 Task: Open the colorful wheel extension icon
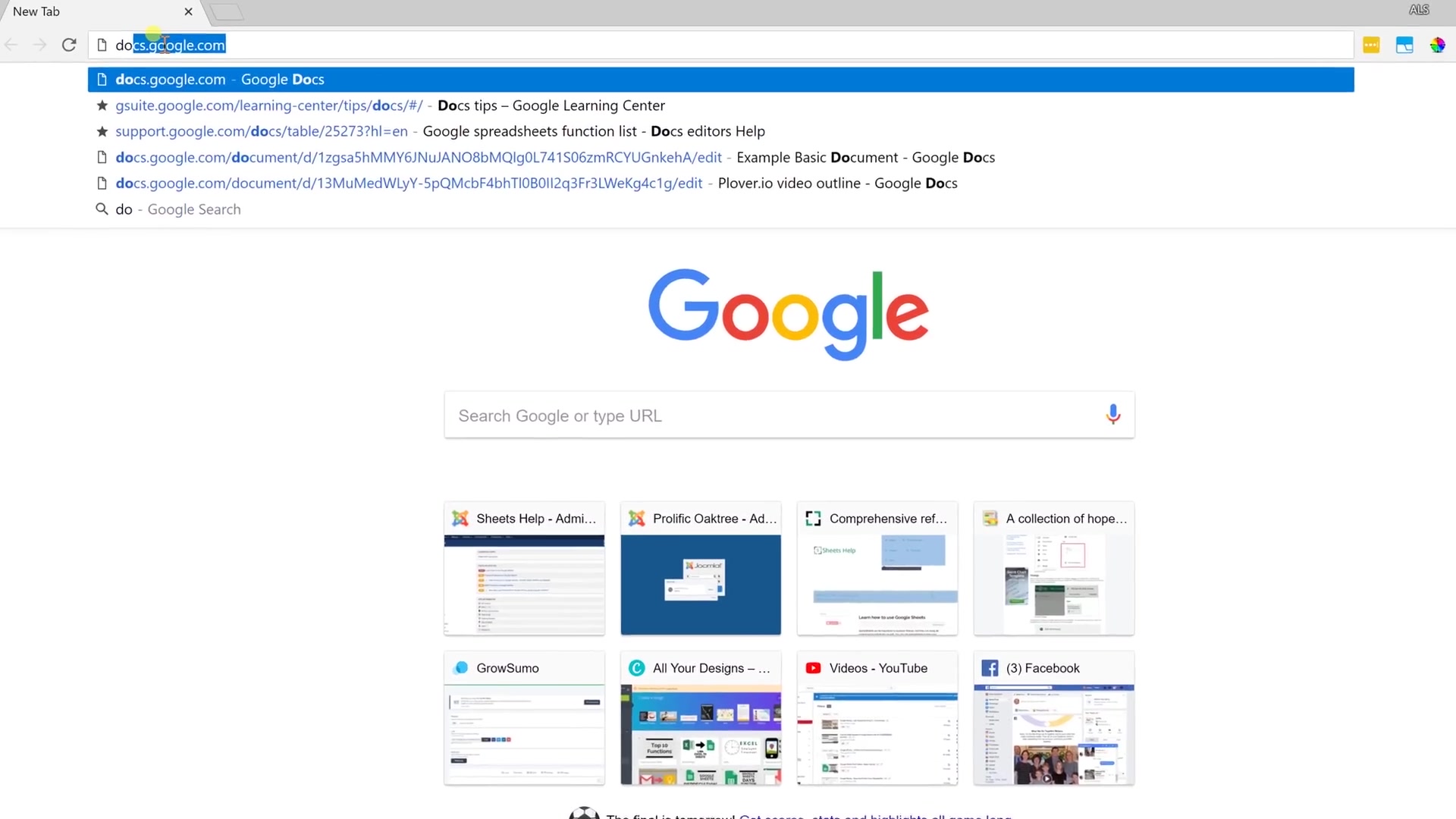(x=1438, y=45)
